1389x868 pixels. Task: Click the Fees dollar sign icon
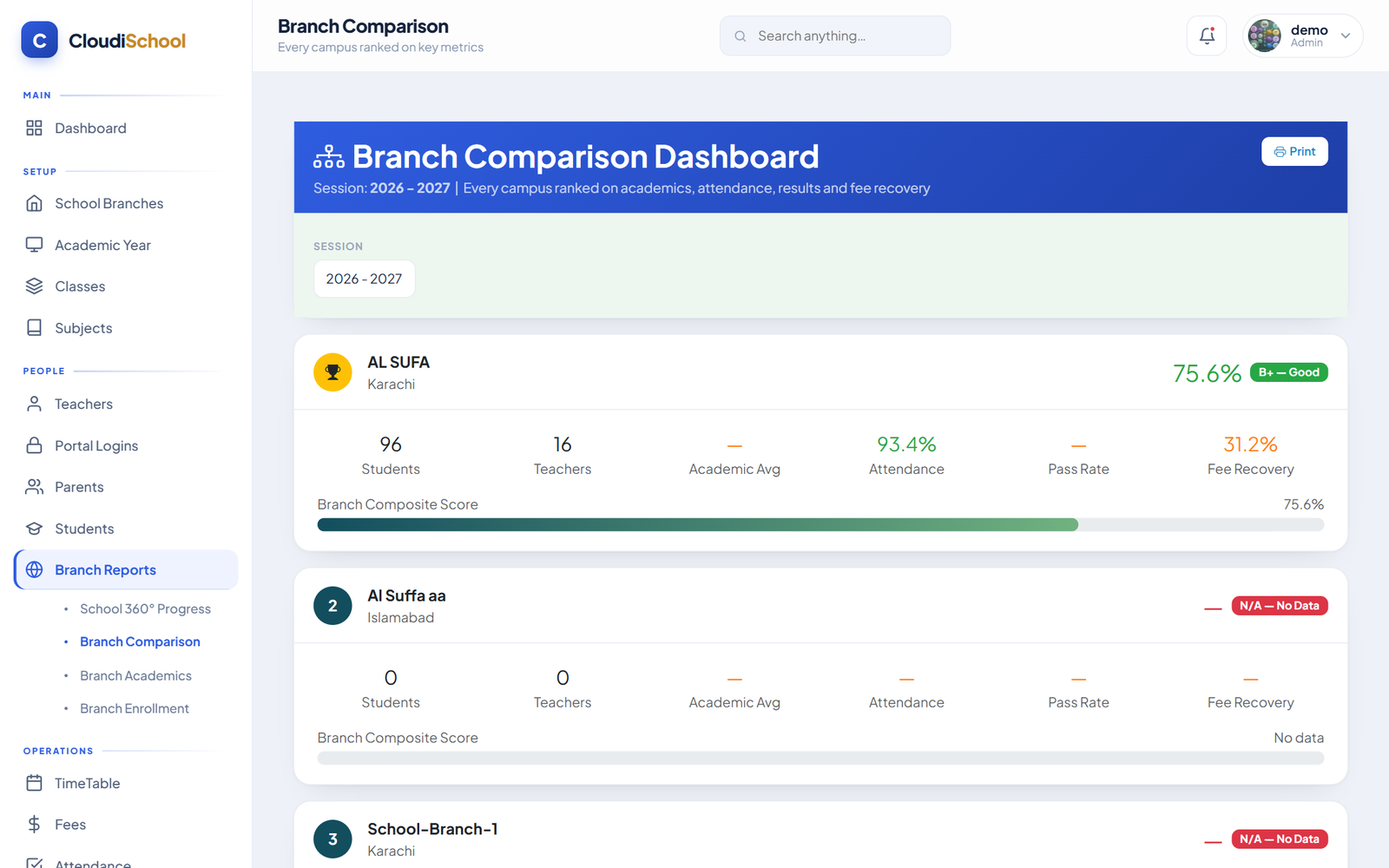coord(34,825)
